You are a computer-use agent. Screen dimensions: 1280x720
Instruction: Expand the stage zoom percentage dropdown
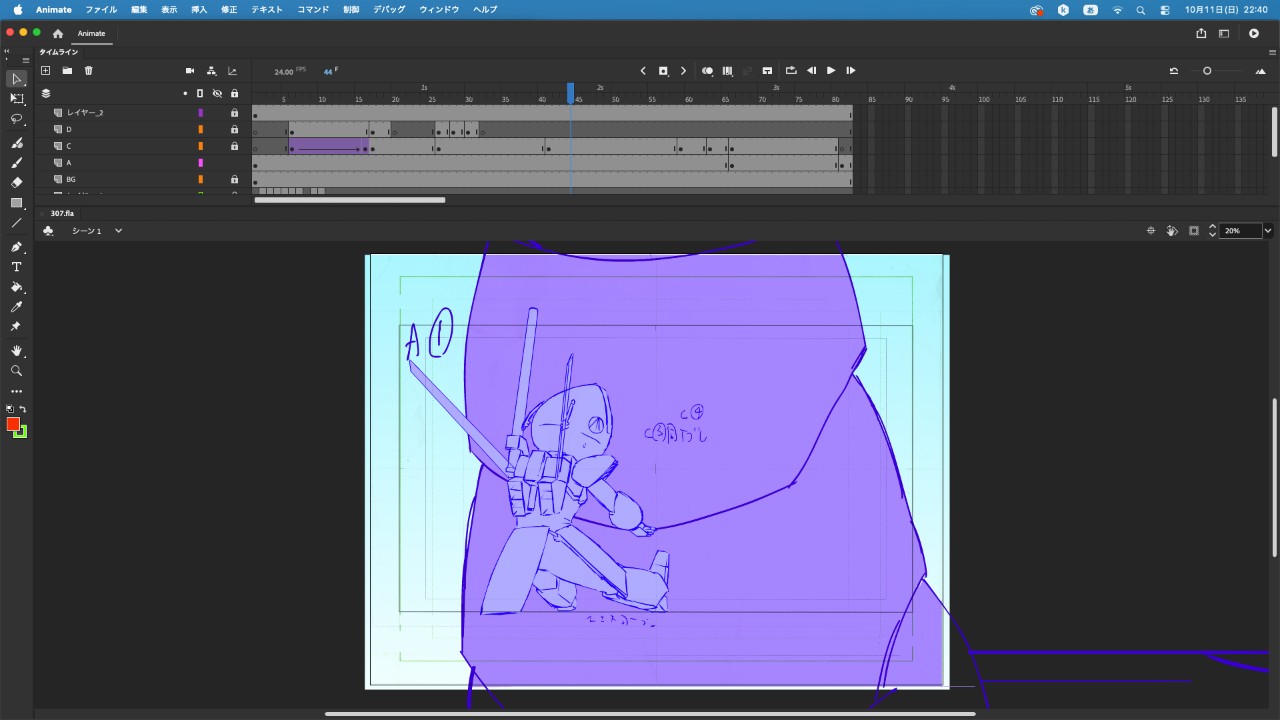[1268, 231]
